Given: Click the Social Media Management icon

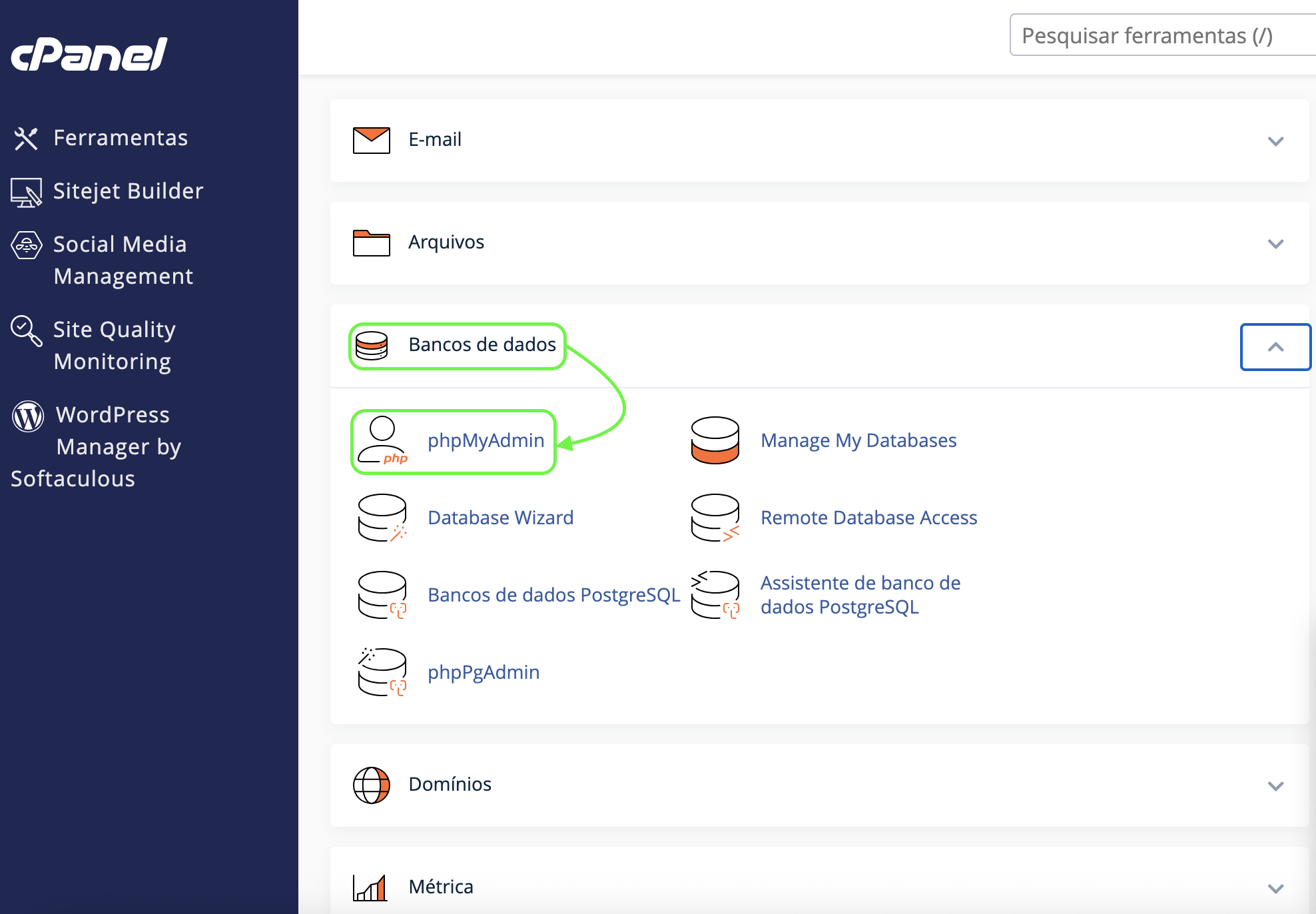Looking at the screenshot, I should pos(27,245).
